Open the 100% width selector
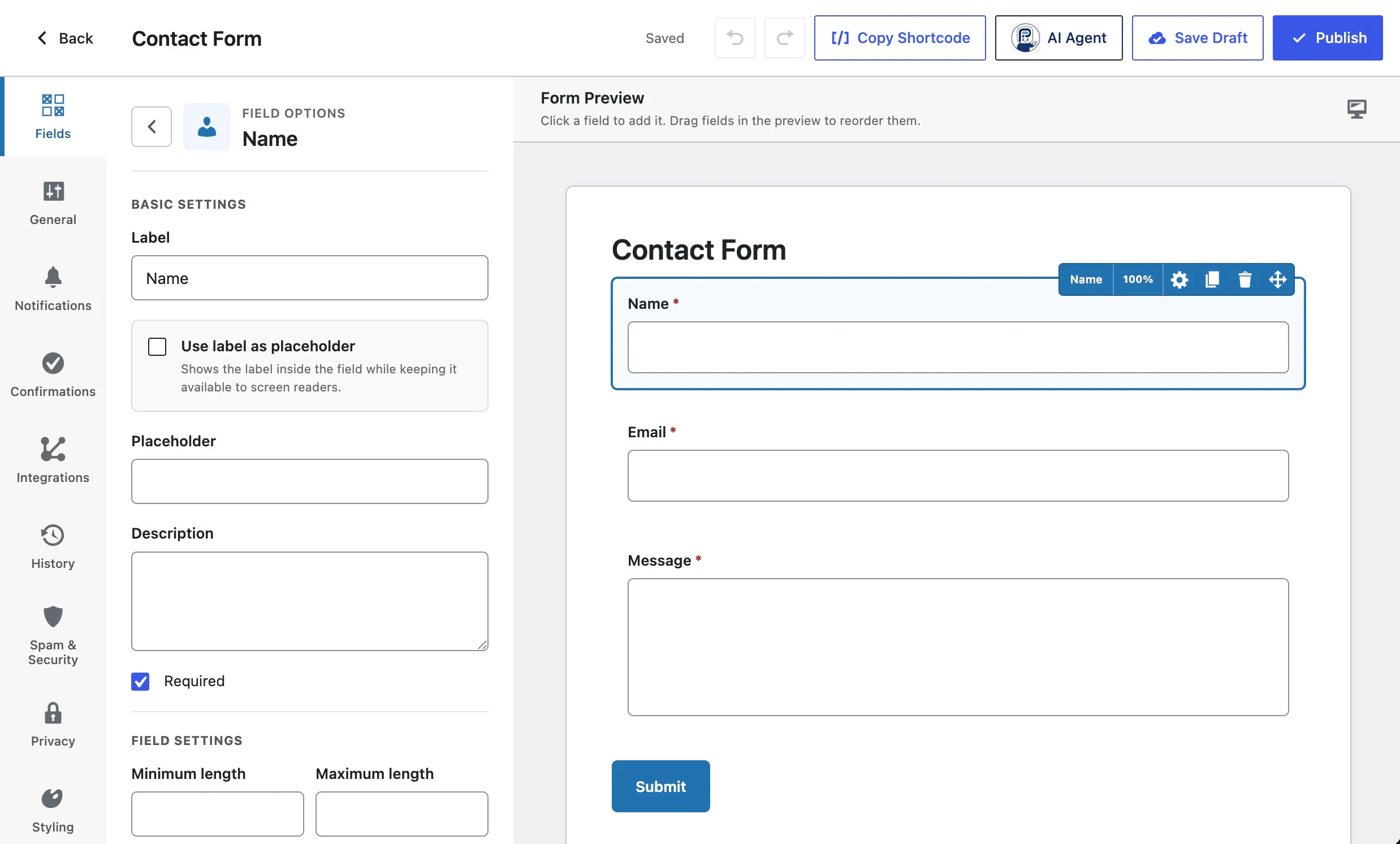This screenshot has width=1400, height=844. (1138, 279)
